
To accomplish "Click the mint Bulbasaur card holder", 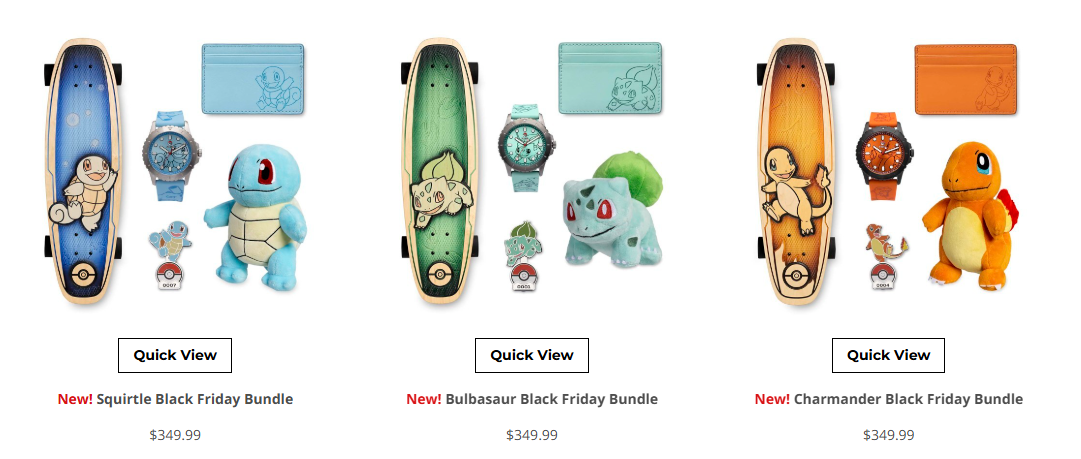I will click(609, 78).
